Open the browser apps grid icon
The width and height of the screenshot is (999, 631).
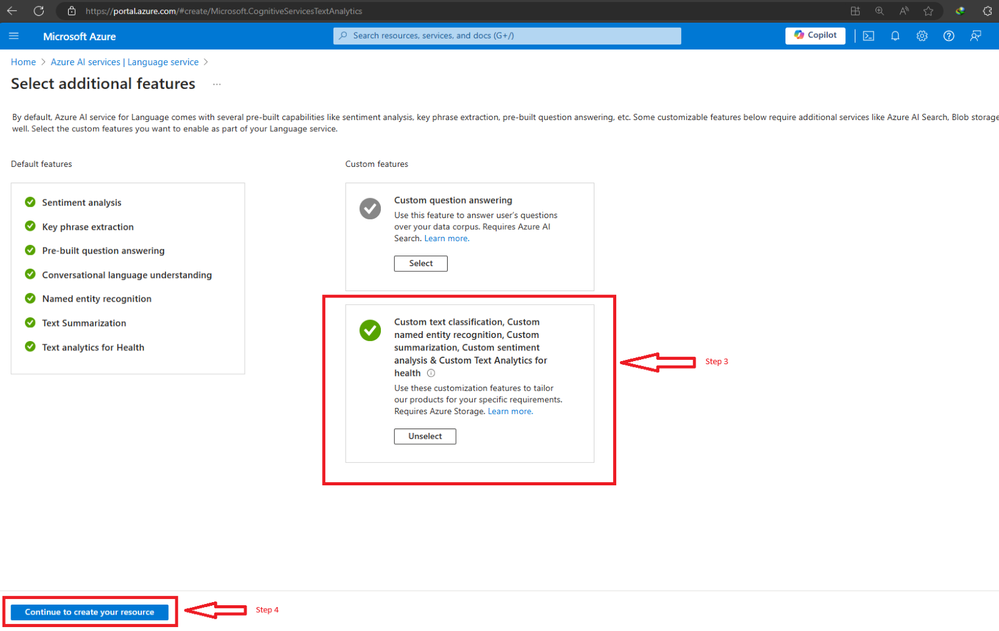(x=855, y=11)
